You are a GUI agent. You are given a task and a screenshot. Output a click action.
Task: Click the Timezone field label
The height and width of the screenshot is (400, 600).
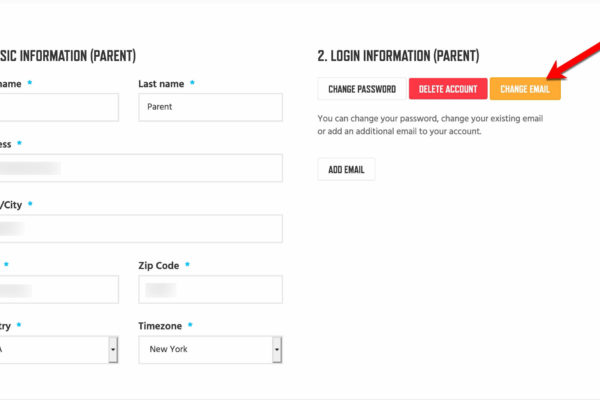point(160,326)
